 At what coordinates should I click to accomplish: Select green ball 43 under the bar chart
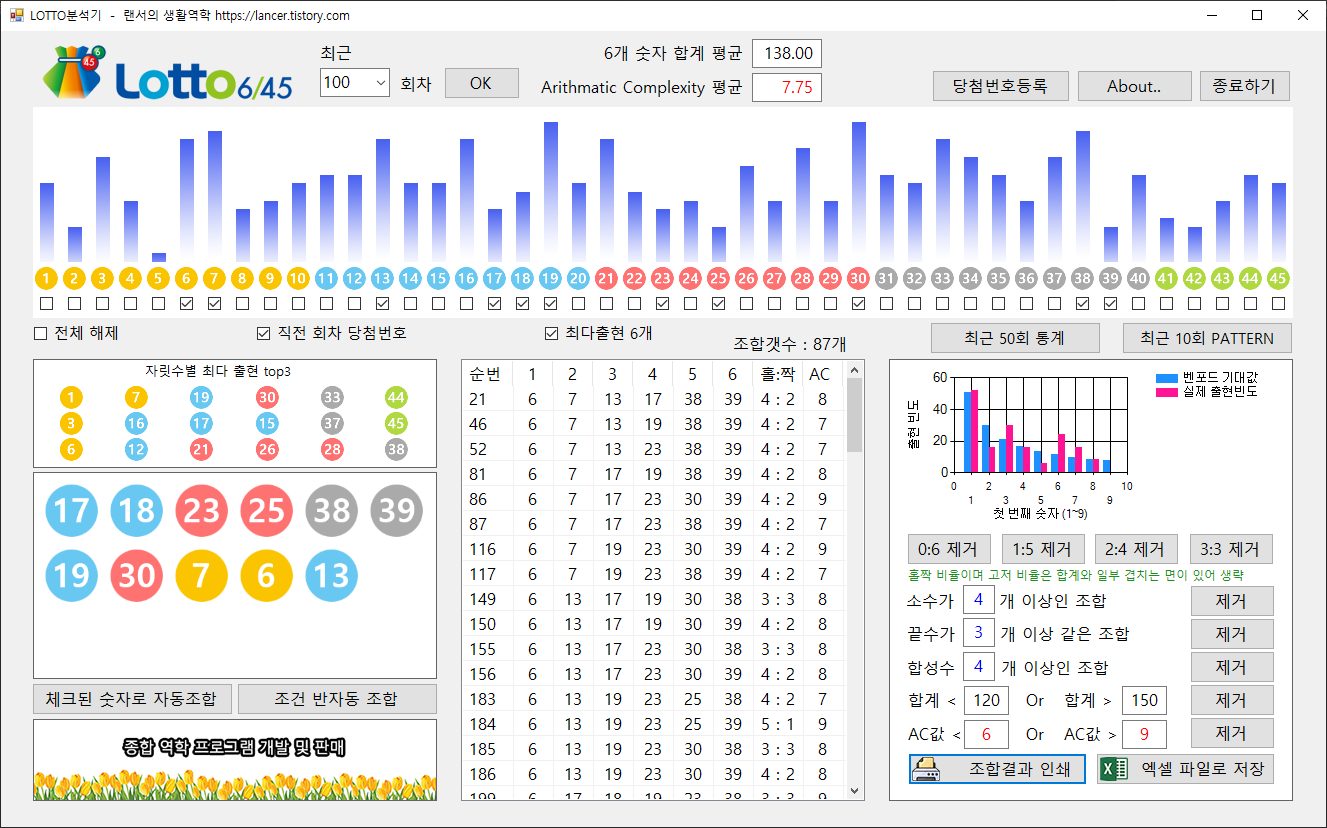tap(1222, 279)
